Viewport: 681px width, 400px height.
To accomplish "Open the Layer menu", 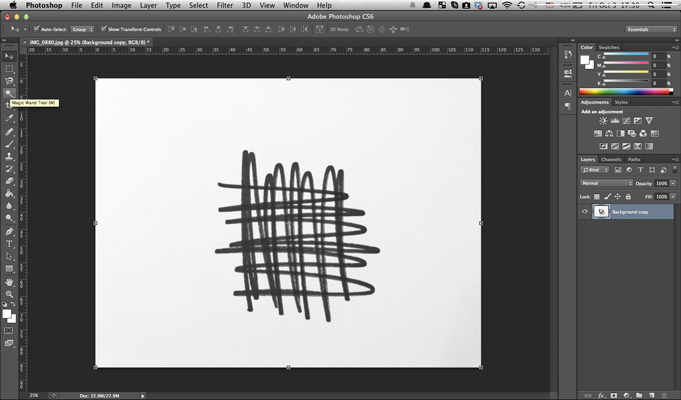I will [x=148, y=5].
